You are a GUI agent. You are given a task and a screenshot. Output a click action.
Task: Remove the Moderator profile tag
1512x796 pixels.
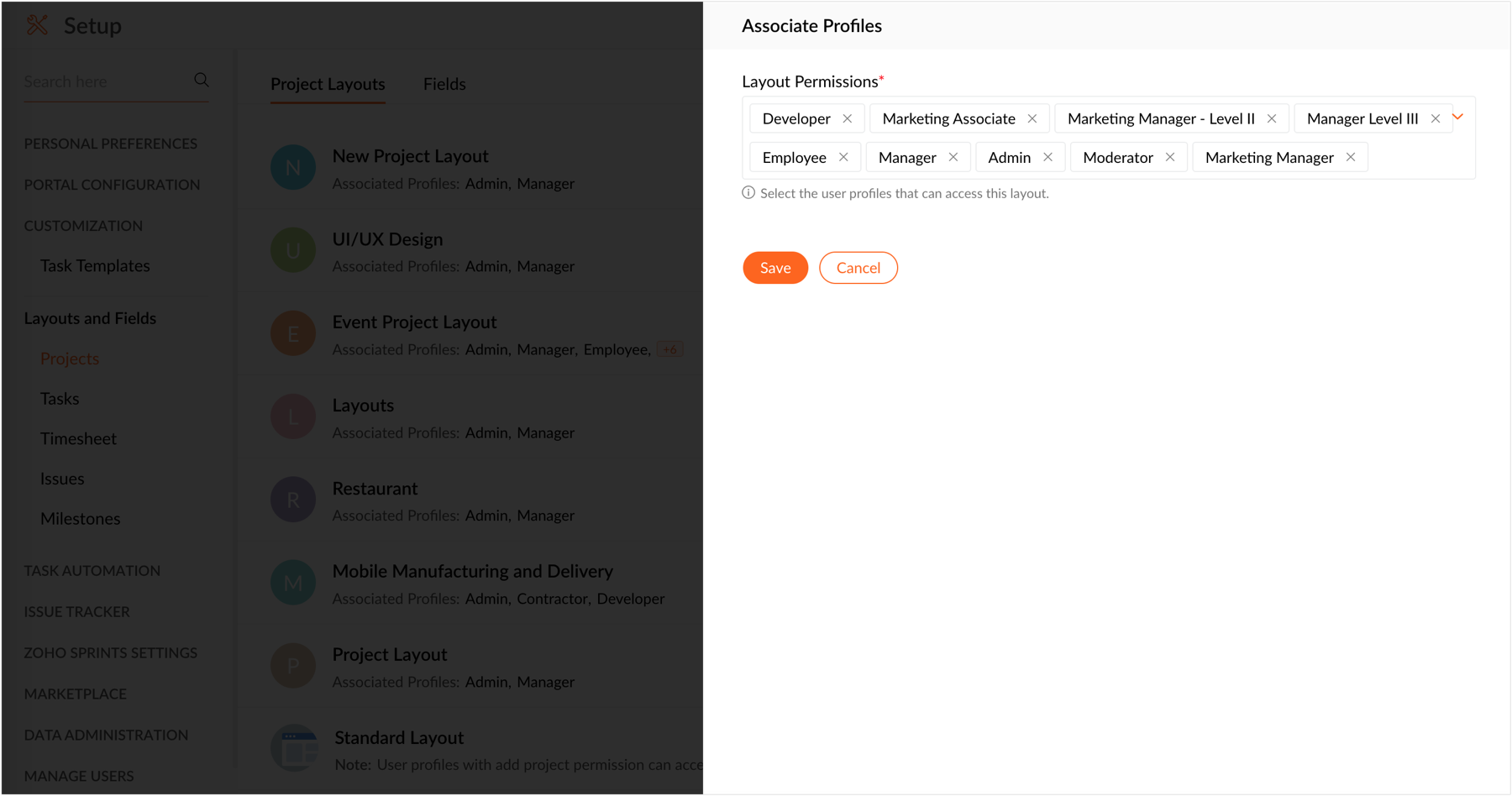pyautogui.click(x=1170, y=157)
